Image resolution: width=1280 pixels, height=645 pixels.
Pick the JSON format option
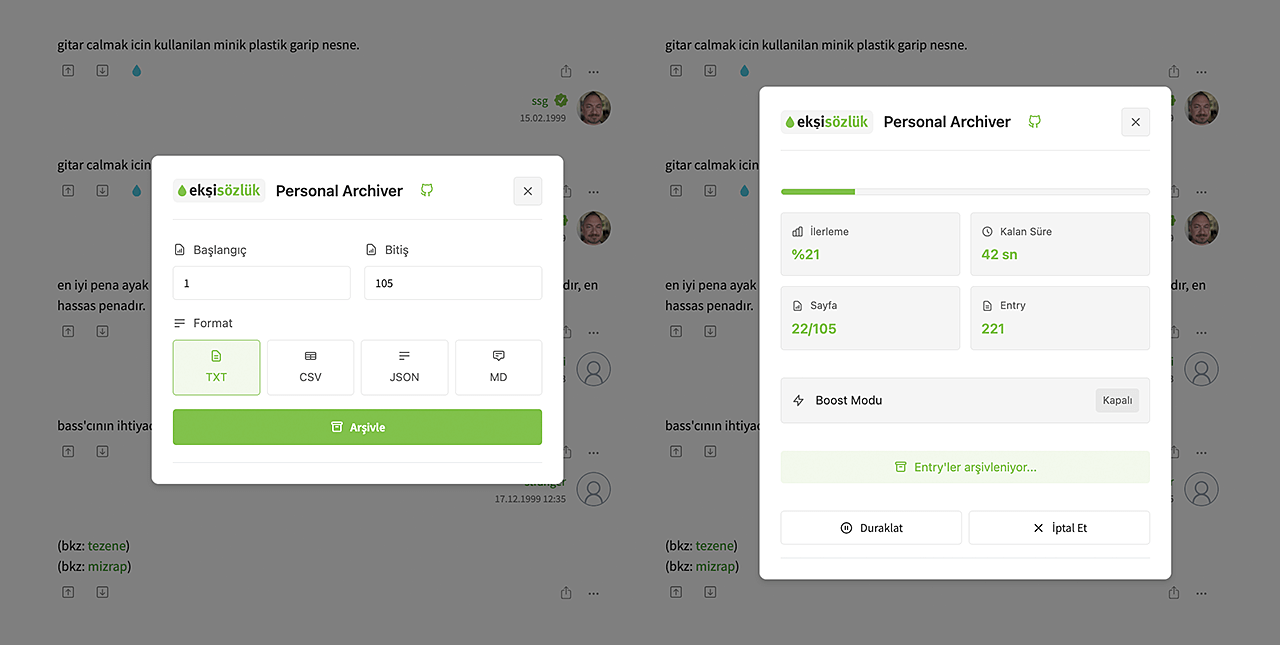point(404,367)
